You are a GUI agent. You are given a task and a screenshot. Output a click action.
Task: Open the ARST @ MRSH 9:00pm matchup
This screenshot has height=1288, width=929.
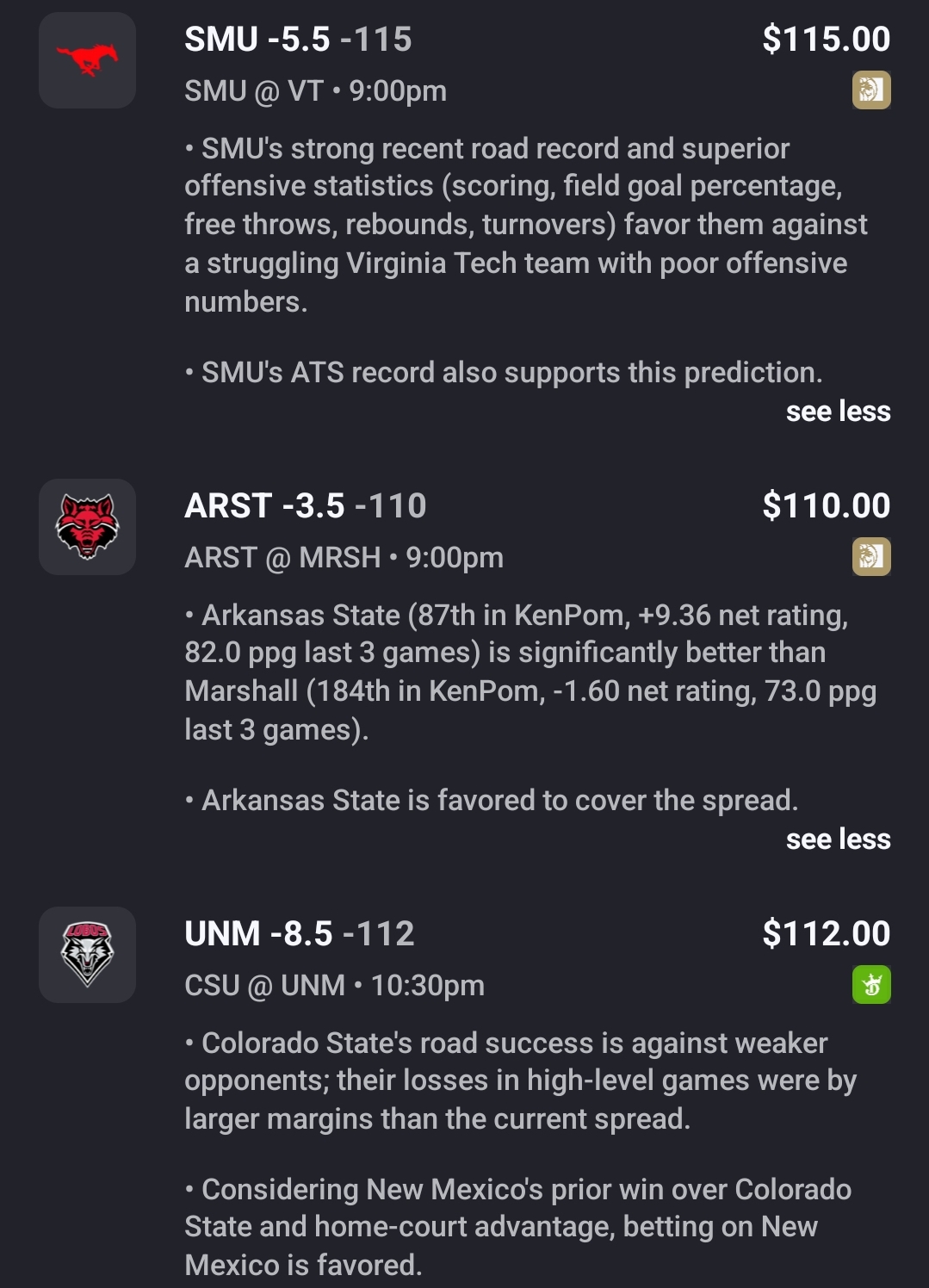[x=344, y=558]
